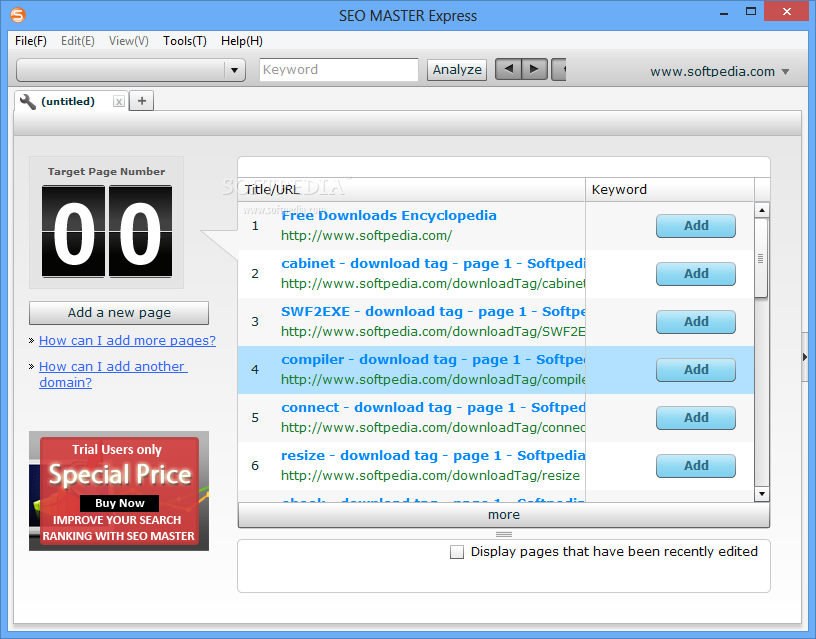The image size is (816, 639).
Task: Expand the right side panel arrow
Action: pos(805,357)
